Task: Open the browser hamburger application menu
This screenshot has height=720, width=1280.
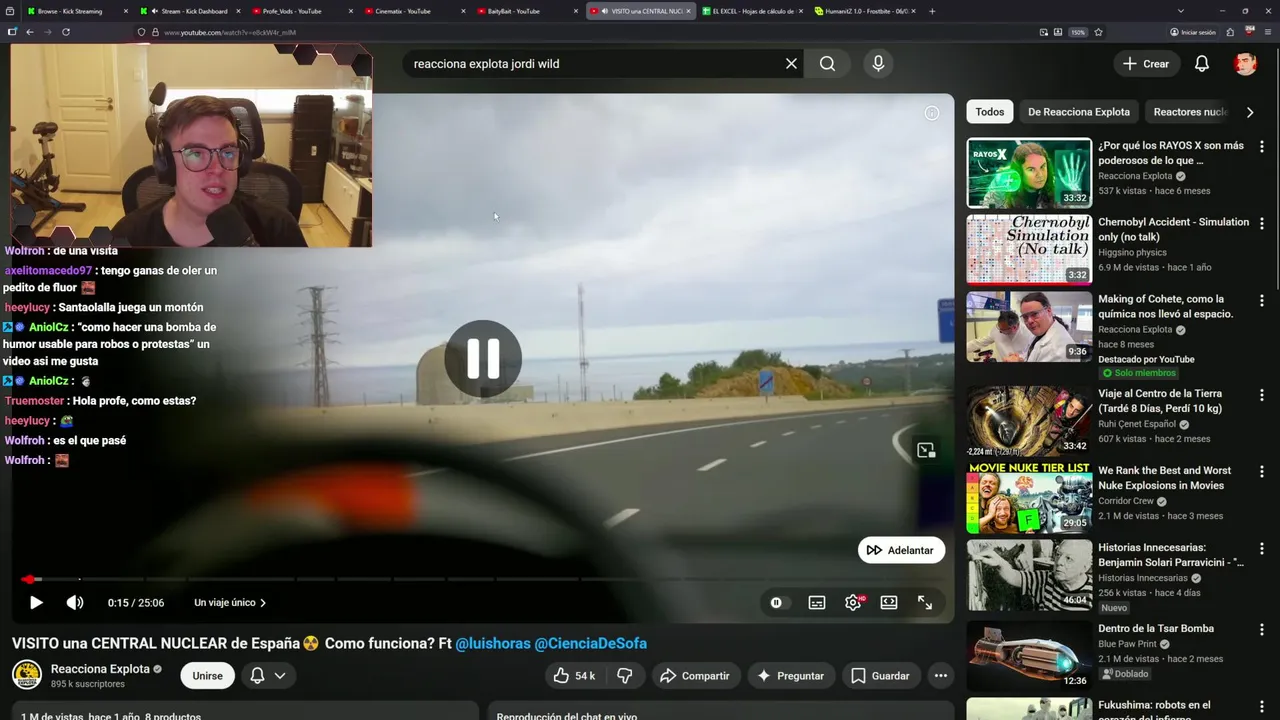Action: 1266,32
